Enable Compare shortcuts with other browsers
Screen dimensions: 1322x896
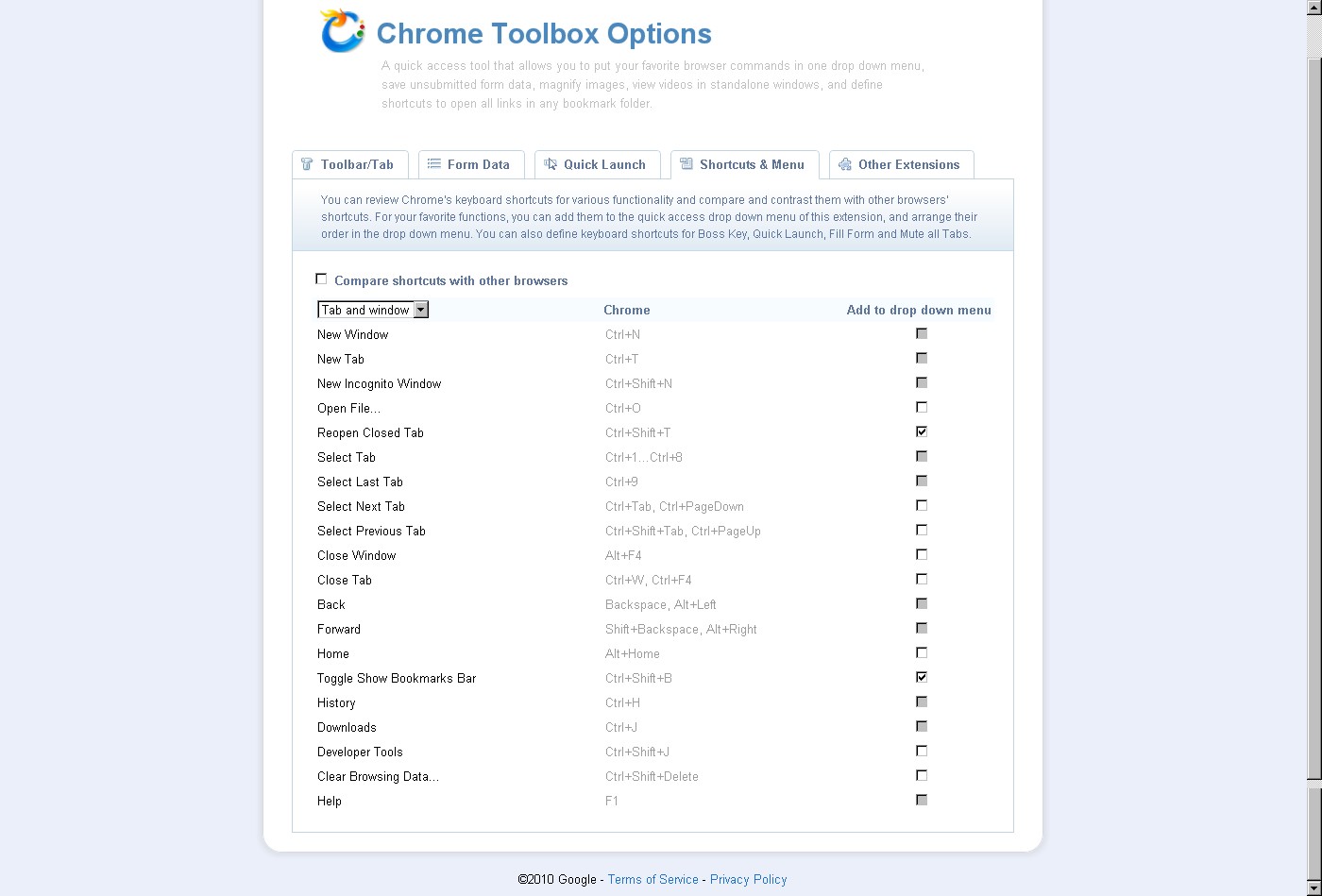coord(321,279)
